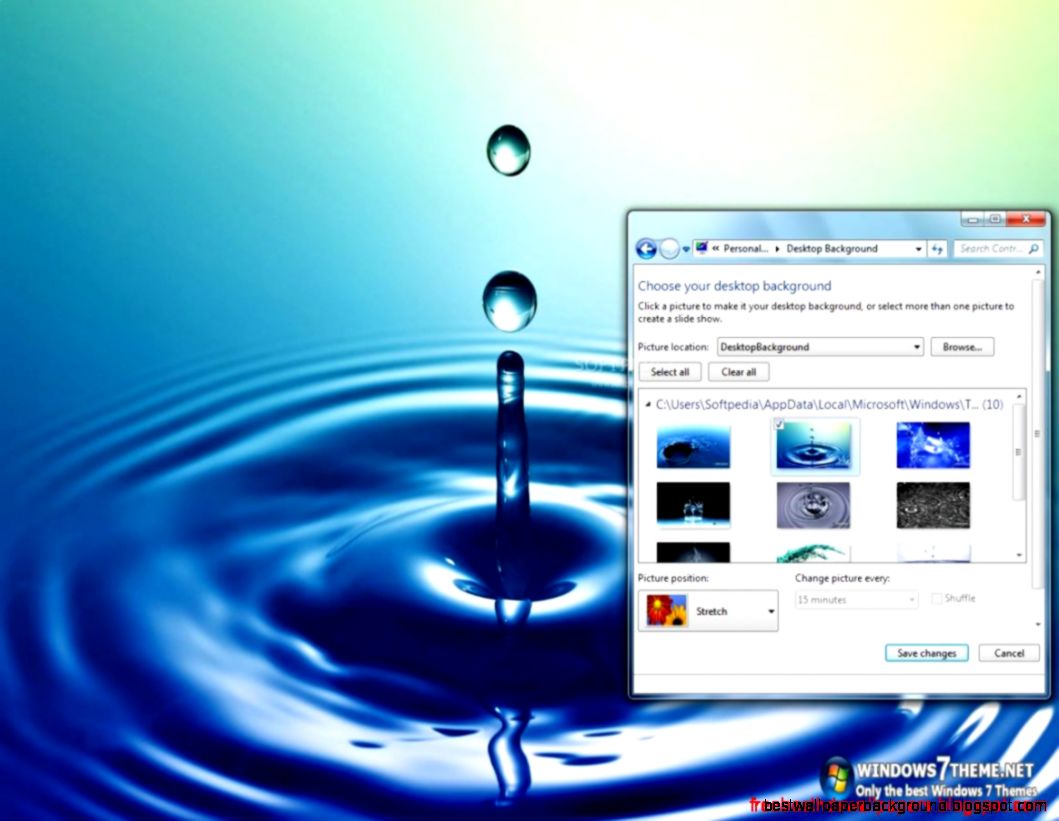Click the Forward navigation arrow button
Image resolution: width=1059 pixels, height=821 pixels.
click(669, 249)
